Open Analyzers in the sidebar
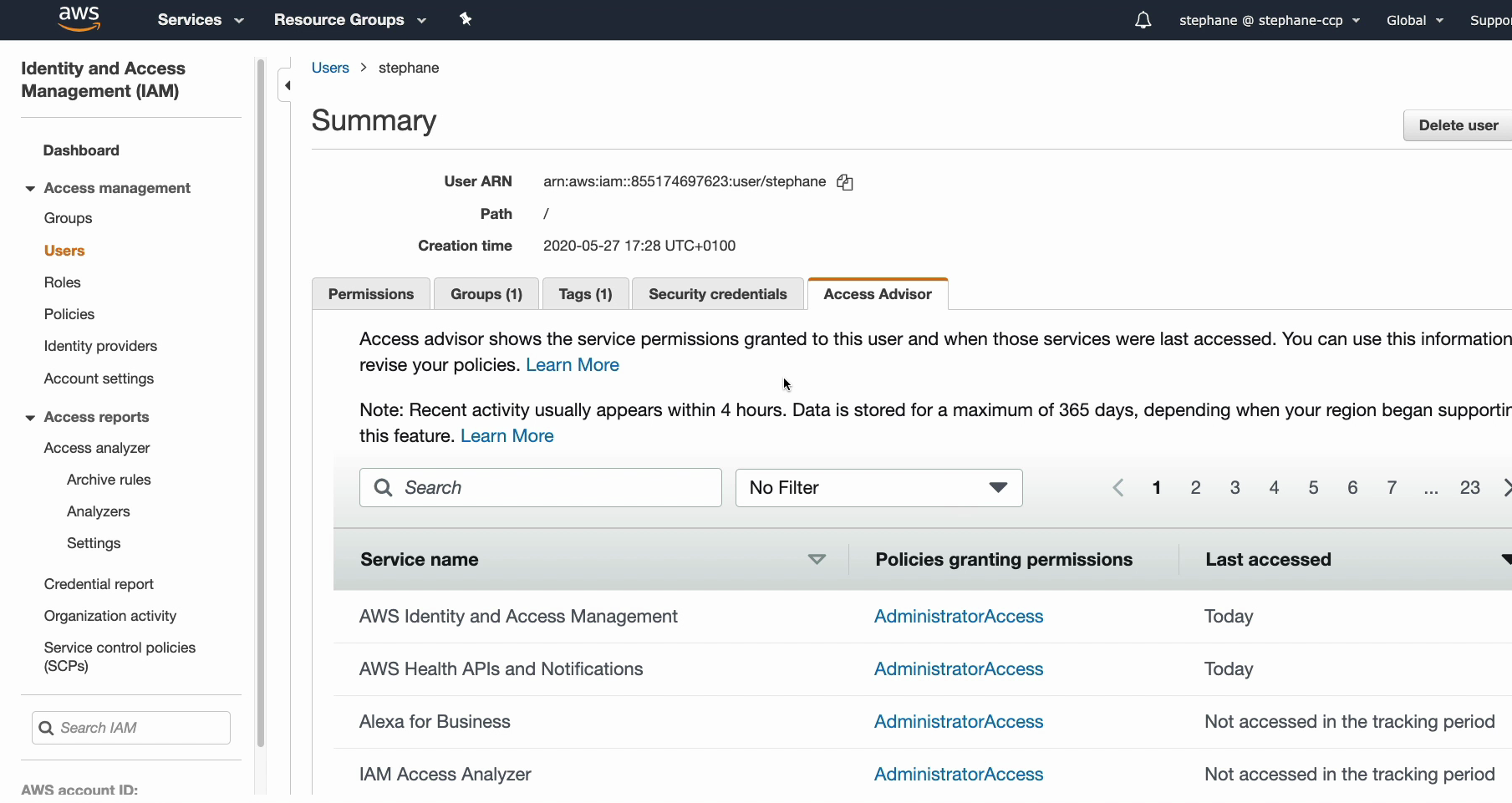The image size is (1512, 803). (x=99, y=511)
